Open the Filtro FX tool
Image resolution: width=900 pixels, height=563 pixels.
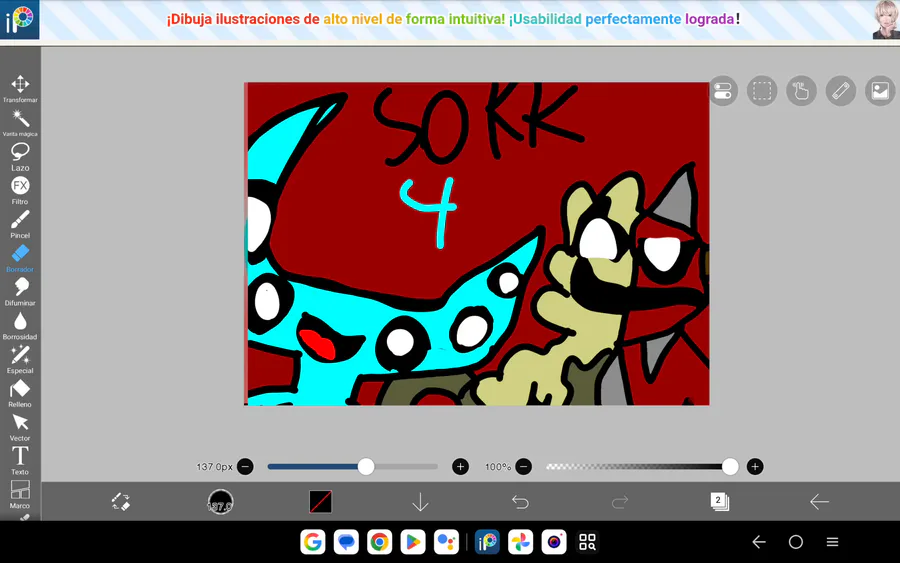(20, 191)
